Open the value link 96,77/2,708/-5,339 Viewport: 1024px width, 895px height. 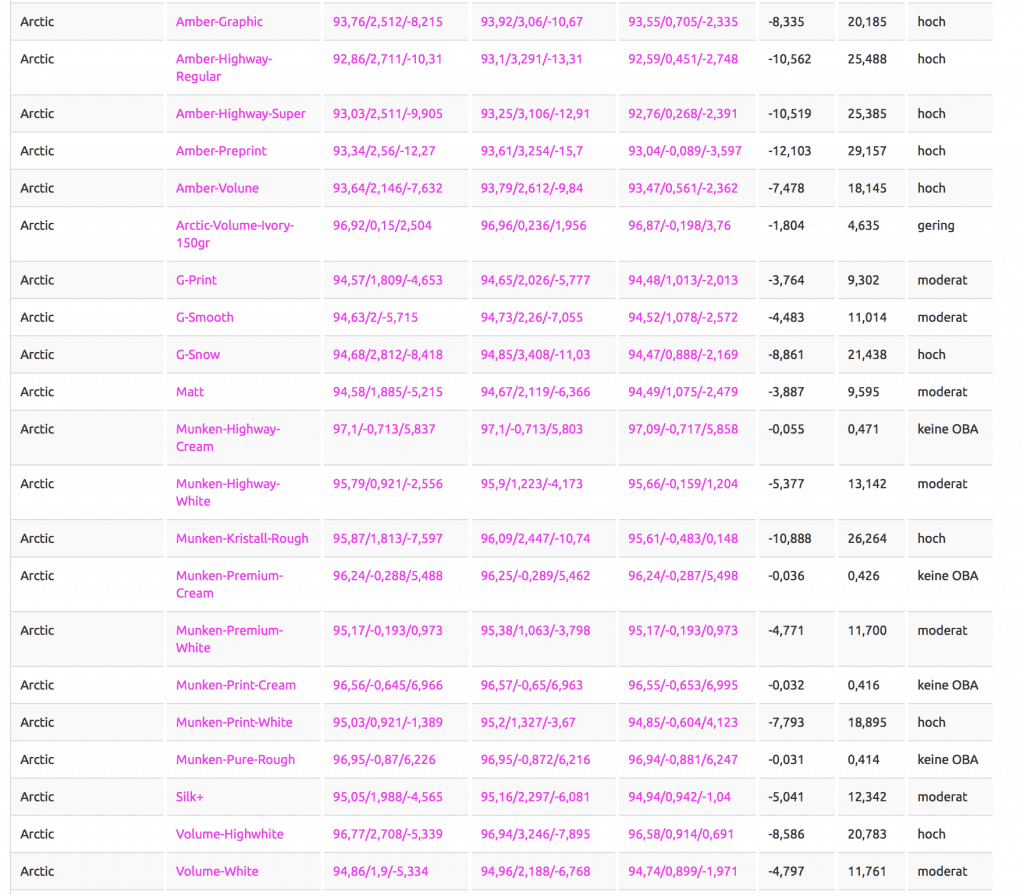pyautogui.click(x=388, y=834)
